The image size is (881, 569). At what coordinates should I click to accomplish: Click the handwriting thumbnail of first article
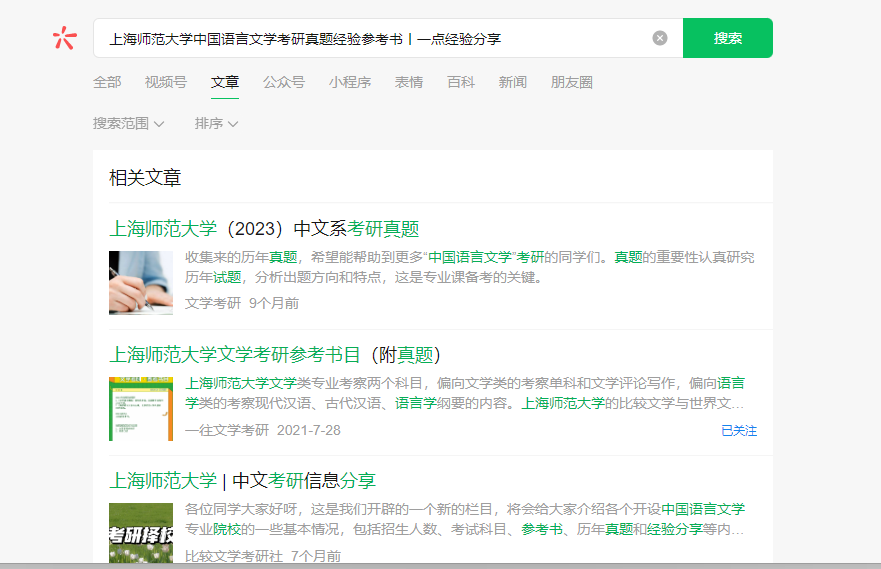(141, 283)
